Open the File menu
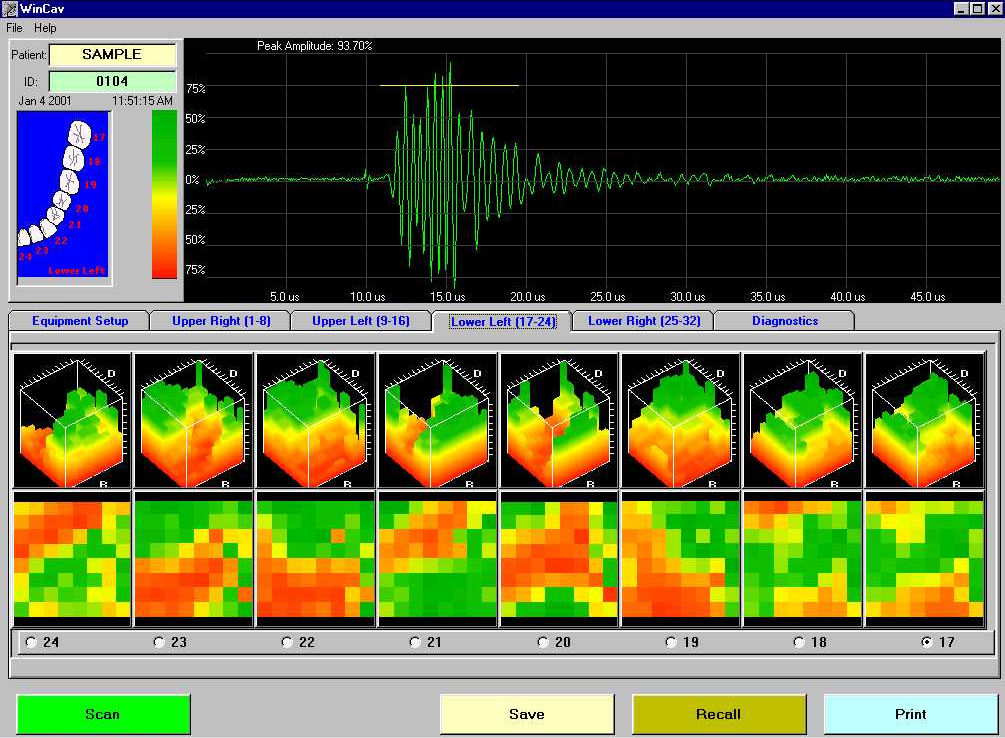This screenshot has height=738, width=1005. [x=15, y=28]
